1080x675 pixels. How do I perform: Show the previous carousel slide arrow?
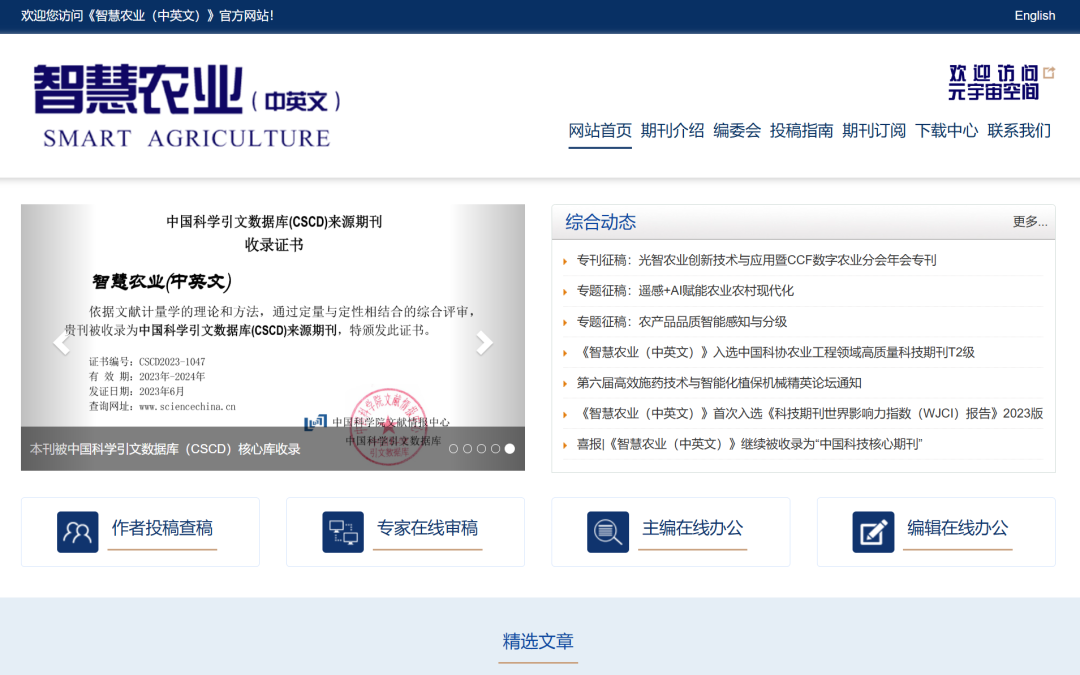(x=61, y=342)
